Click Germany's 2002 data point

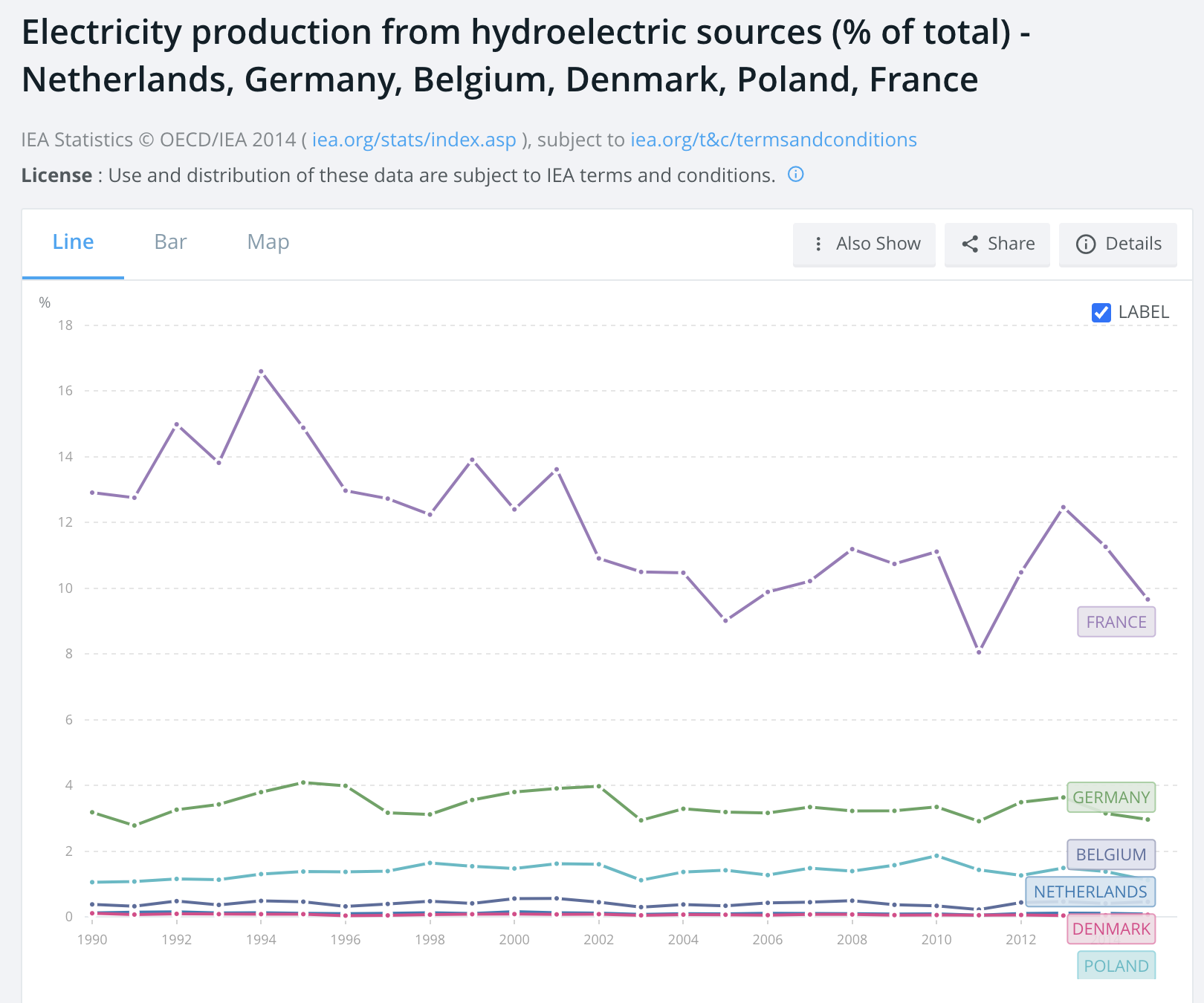(x=599, y=786)
